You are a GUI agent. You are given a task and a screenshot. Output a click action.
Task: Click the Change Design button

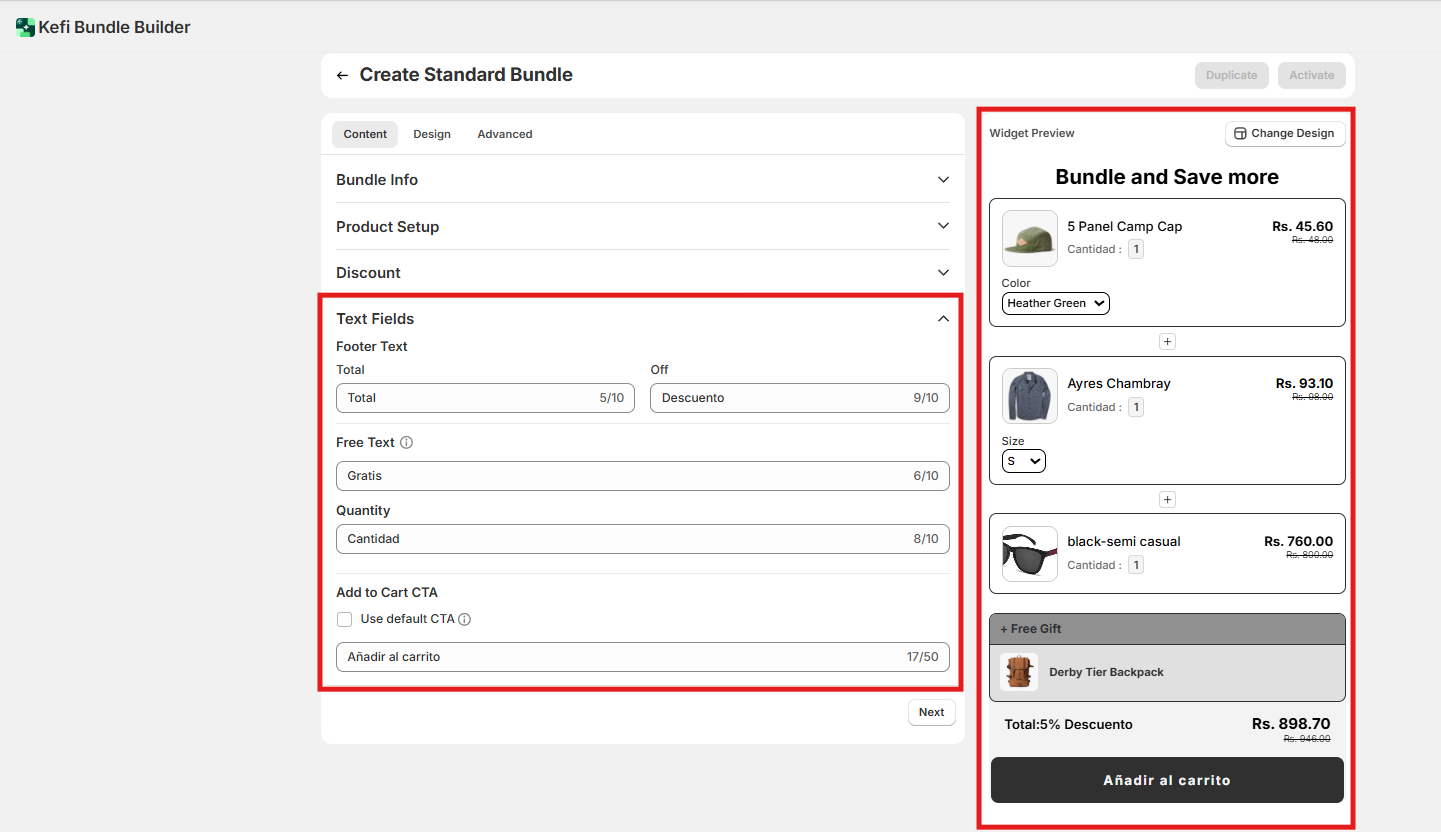point(1284,133)
